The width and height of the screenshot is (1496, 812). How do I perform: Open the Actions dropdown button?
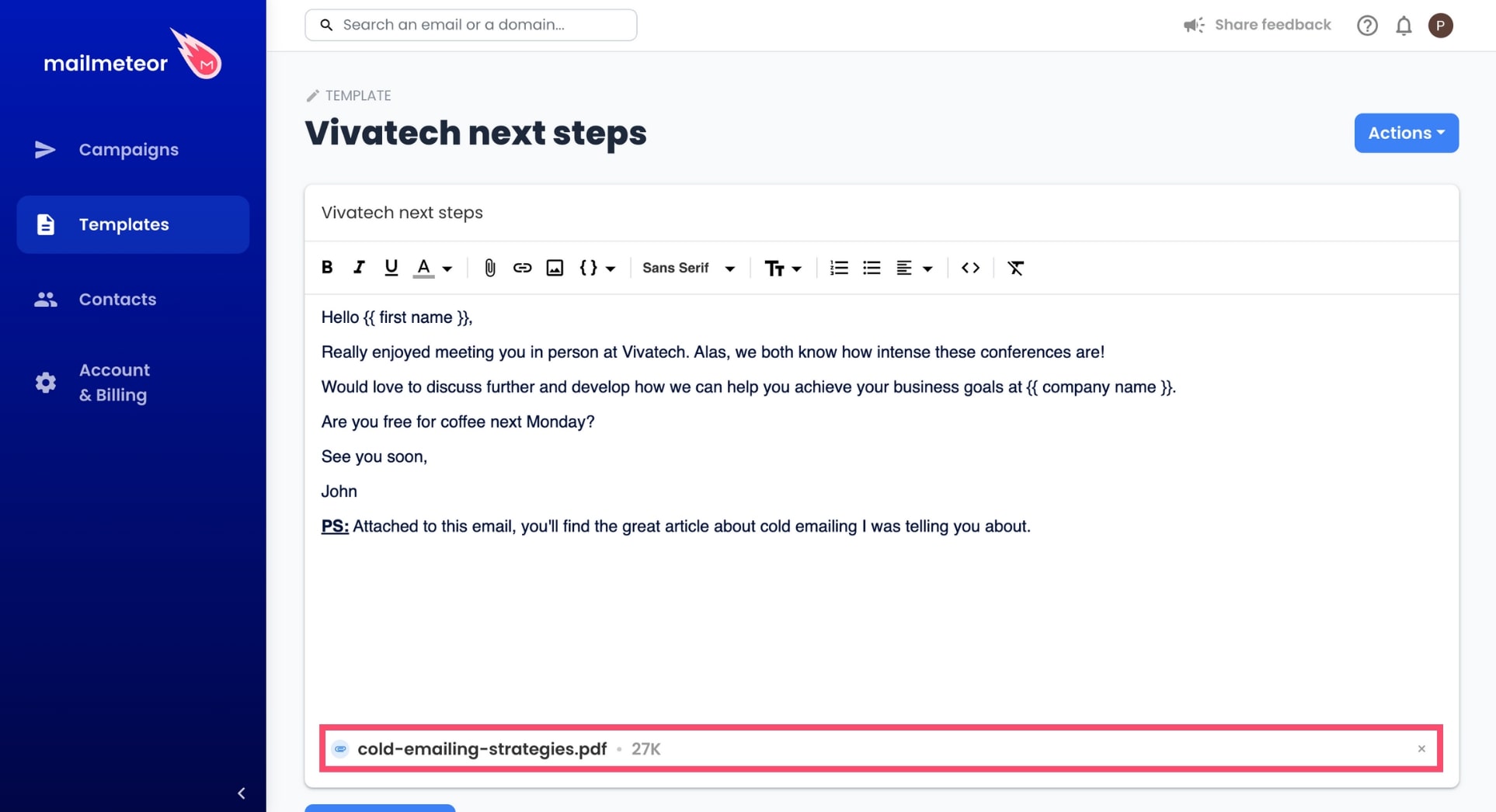click(1406, 133)
